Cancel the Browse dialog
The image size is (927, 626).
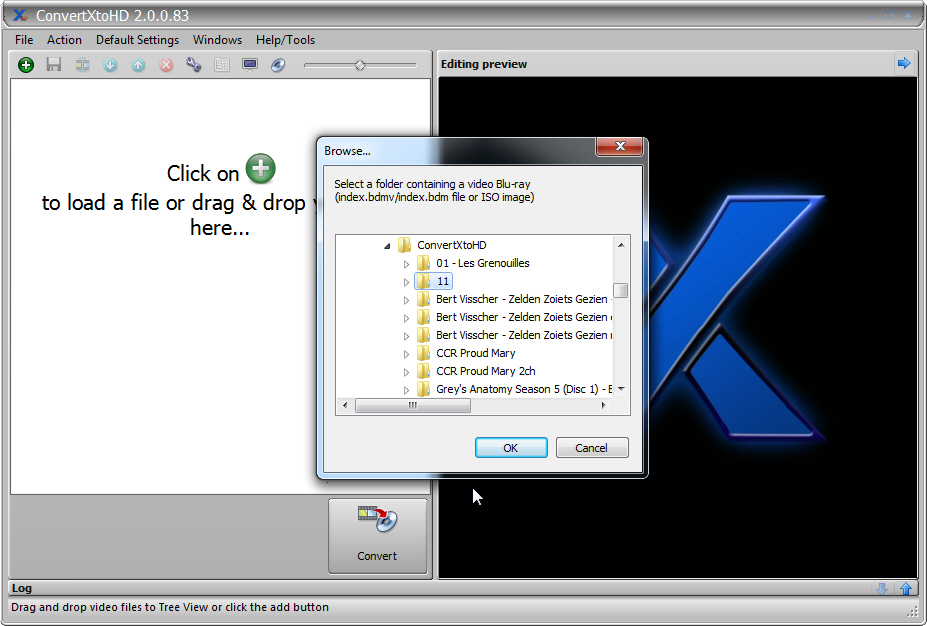pyautogui.click(x=592, y=447)
